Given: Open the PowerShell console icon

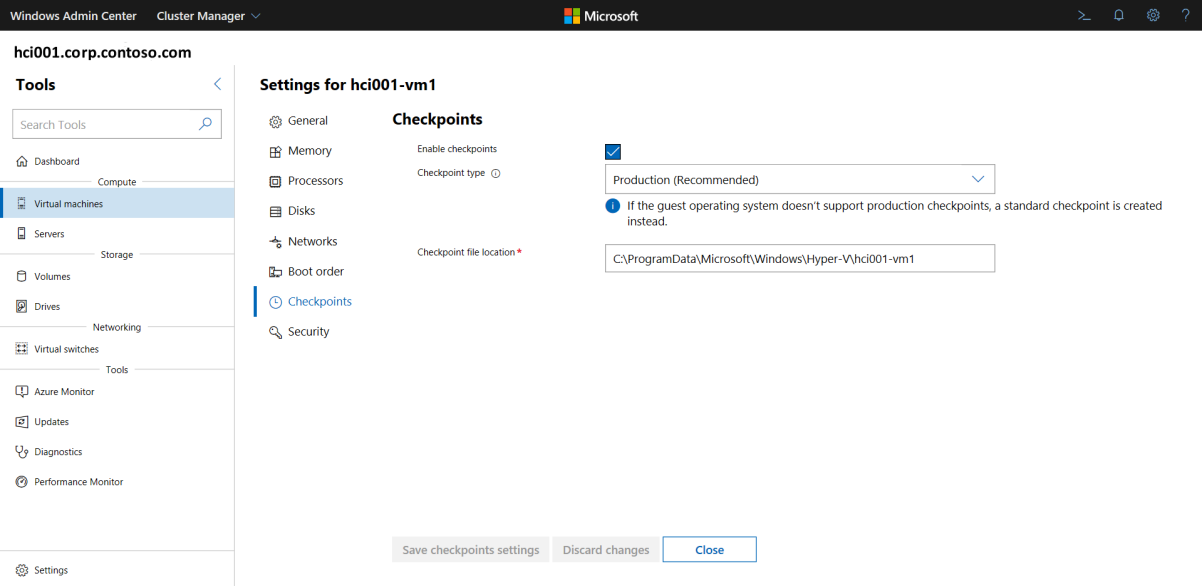Looking at the screenshot, I should coord(1083,15).
